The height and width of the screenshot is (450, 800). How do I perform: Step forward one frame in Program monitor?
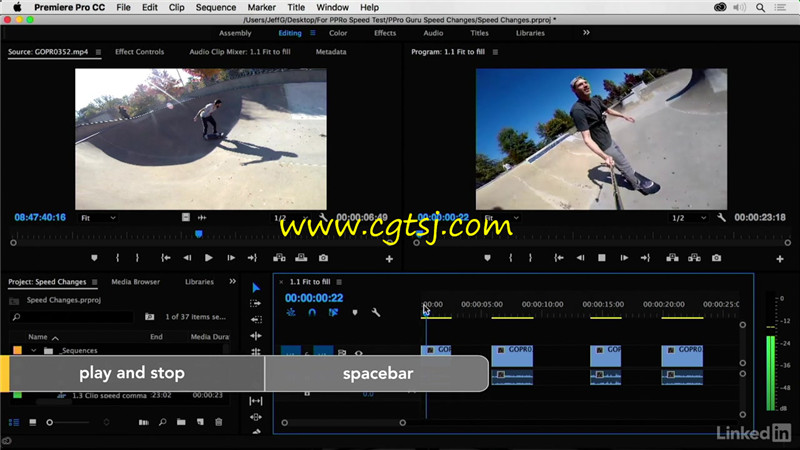coord(624,258)
